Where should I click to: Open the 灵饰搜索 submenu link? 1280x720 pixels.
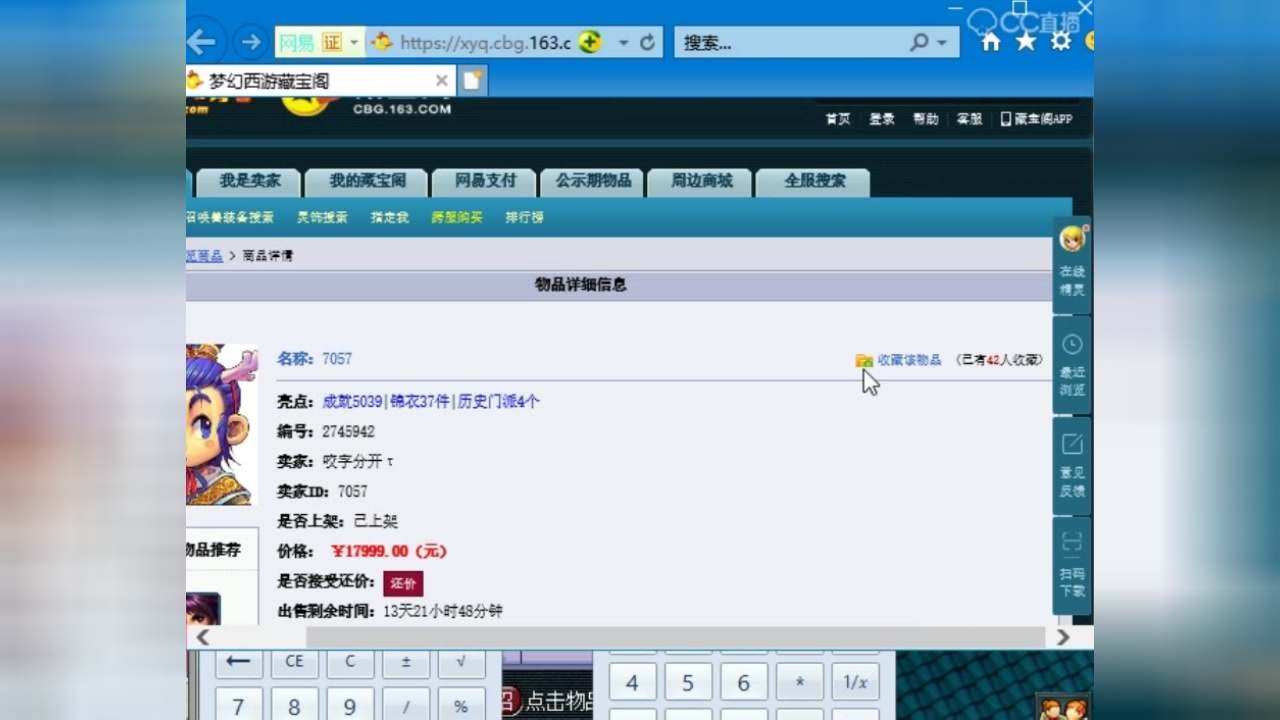[322, 217]
